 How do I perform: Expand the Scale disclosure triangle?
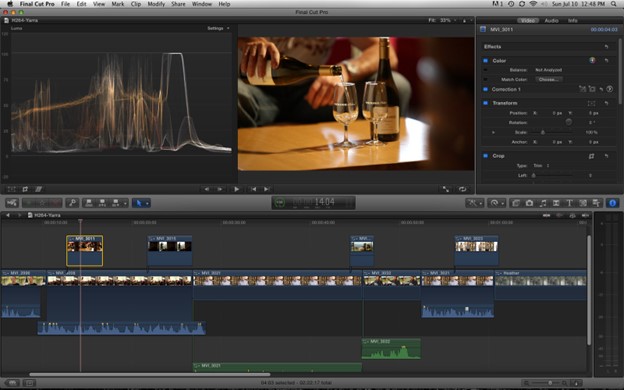(x=493, y=132)
